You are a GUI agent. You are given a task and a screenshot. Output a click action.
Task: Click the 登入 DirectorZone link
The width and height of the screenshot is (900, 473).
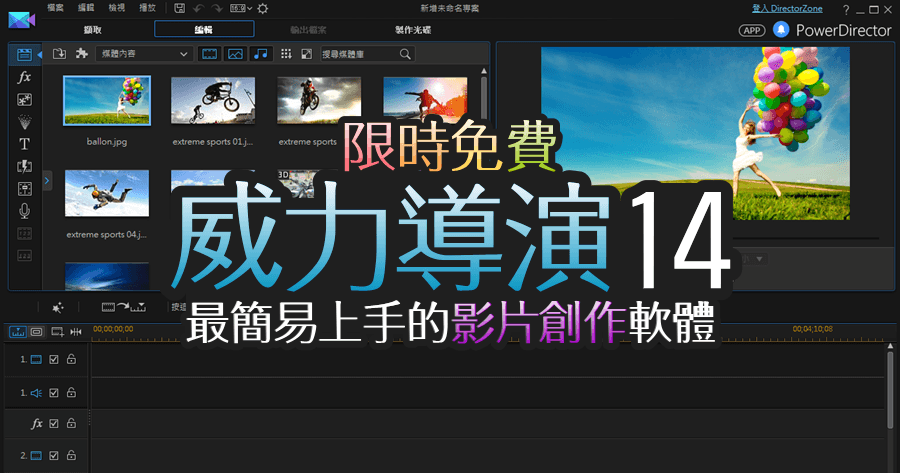coord(787,9)
